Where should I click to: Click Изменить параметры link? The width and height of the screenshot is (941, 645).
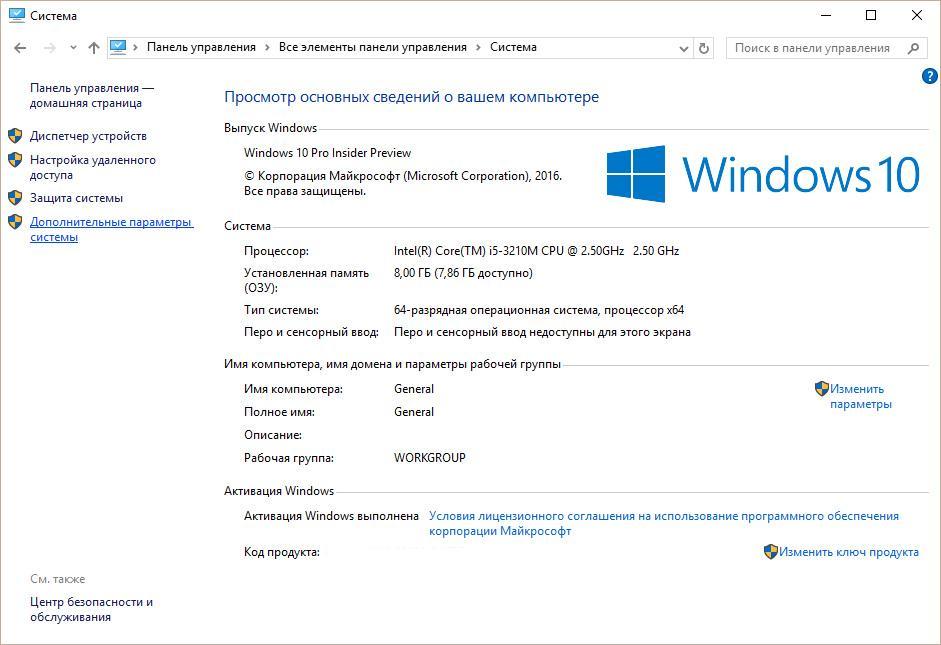pos(861,397)
